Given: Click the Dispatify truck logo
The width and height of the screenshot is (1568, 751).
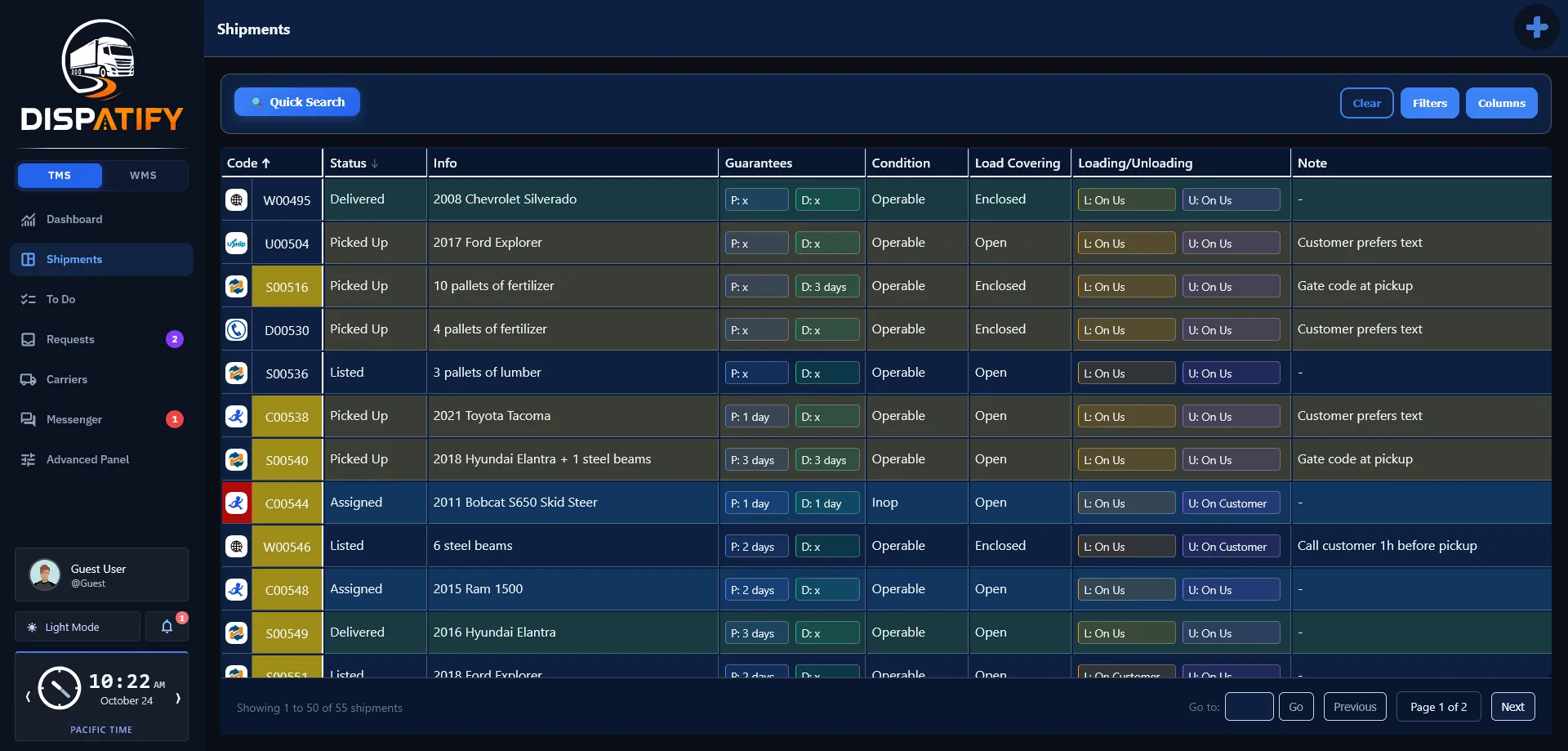Looking at the screenshot, I should pyautogui.click(x=99, y=59).
